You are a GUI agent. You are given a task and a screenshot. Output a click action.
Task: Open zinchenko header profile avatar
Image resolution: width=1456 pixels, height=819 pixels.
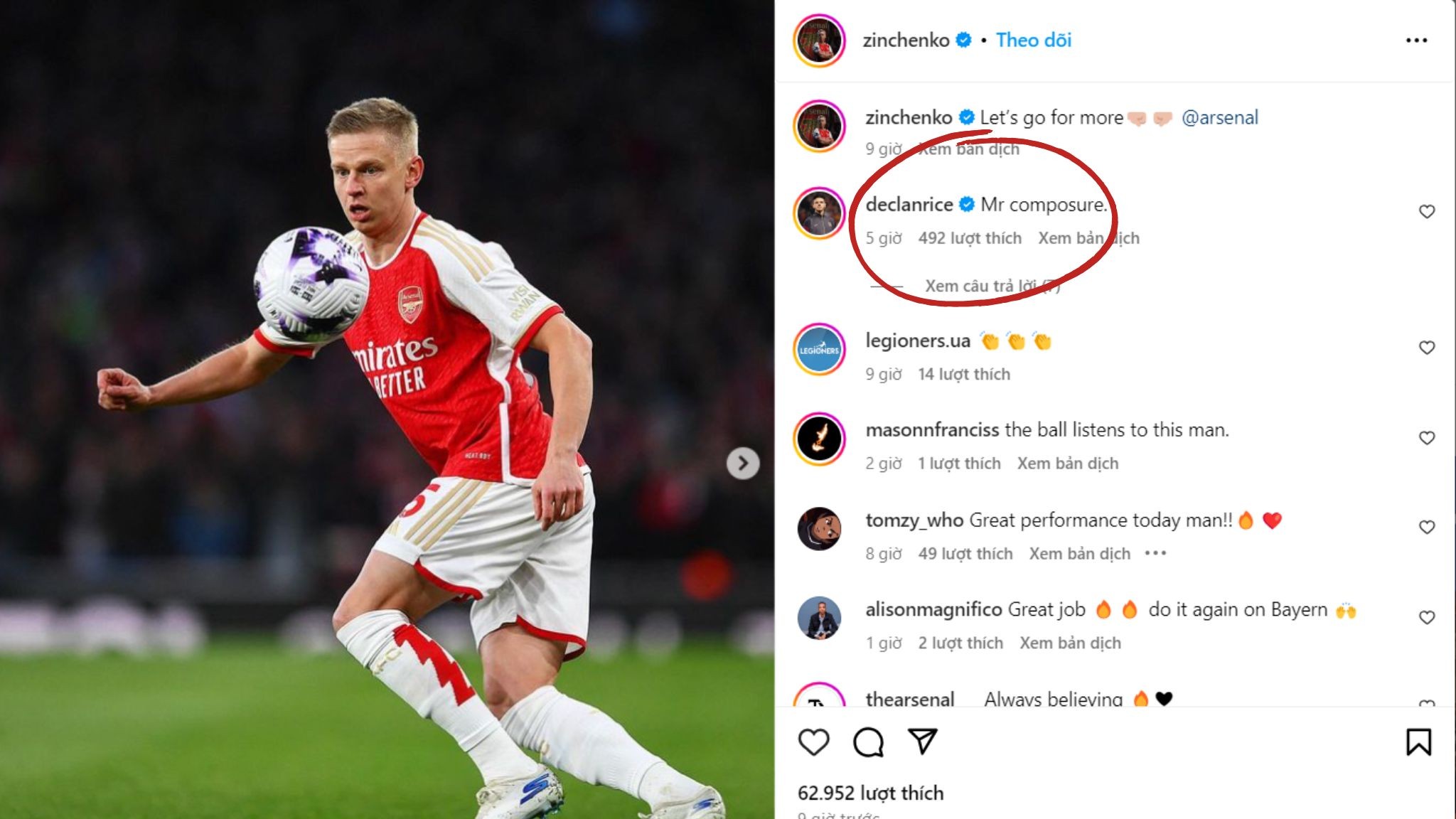[x=819, y=41]
